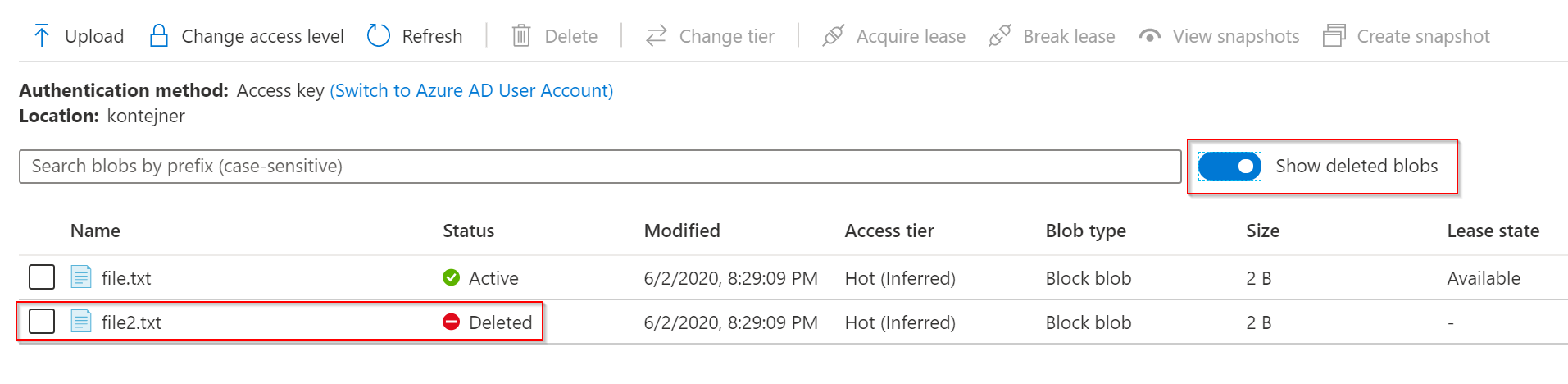1568x384 pixels.
Task: Click the Change tier arrows icon
Action: pyautogui.click(x=657, y=36)
